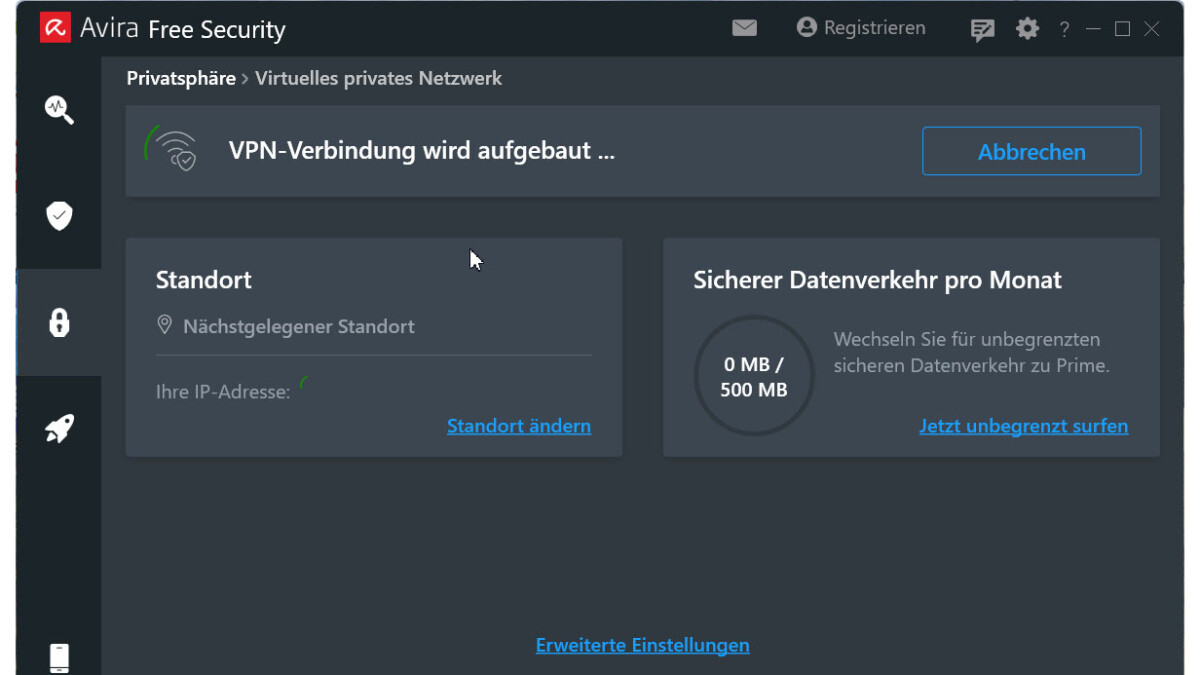This screenshot has width=1200, height=675.
Task: Open Avira settings via gear icon
Action: point(1026,28)
